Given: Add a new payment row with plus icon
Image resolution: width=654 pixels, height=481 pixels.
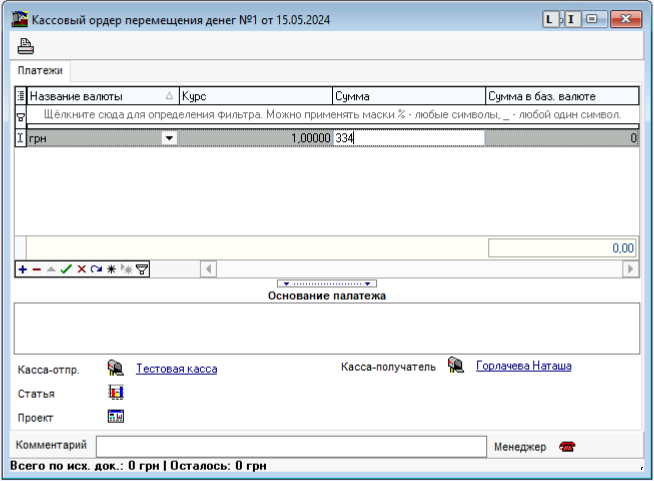Looking at the screenshot, I should (23, 268).
